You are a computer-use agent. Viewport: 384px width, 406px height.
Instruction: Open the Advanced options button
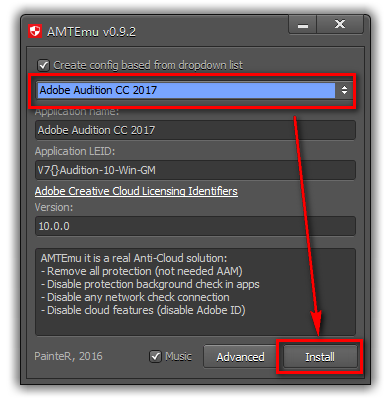[240, 357]
